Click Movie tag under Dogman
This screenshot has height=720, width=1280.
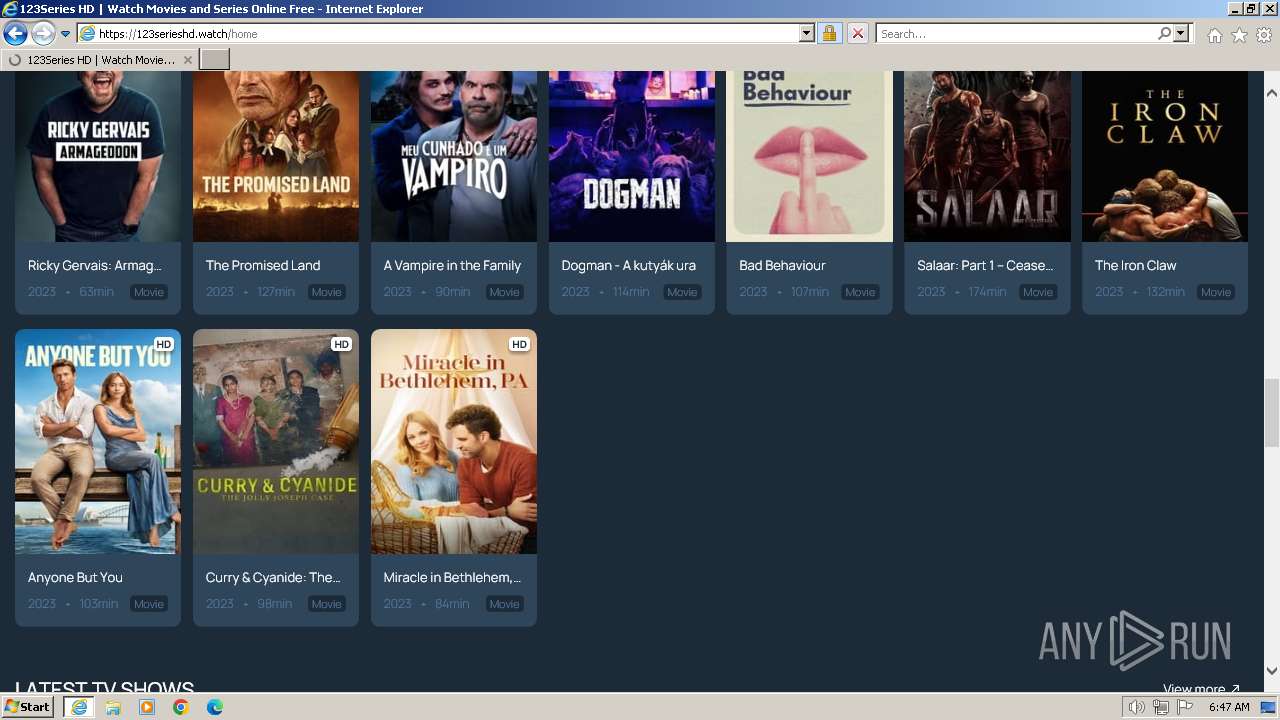(x=682, y=292)
